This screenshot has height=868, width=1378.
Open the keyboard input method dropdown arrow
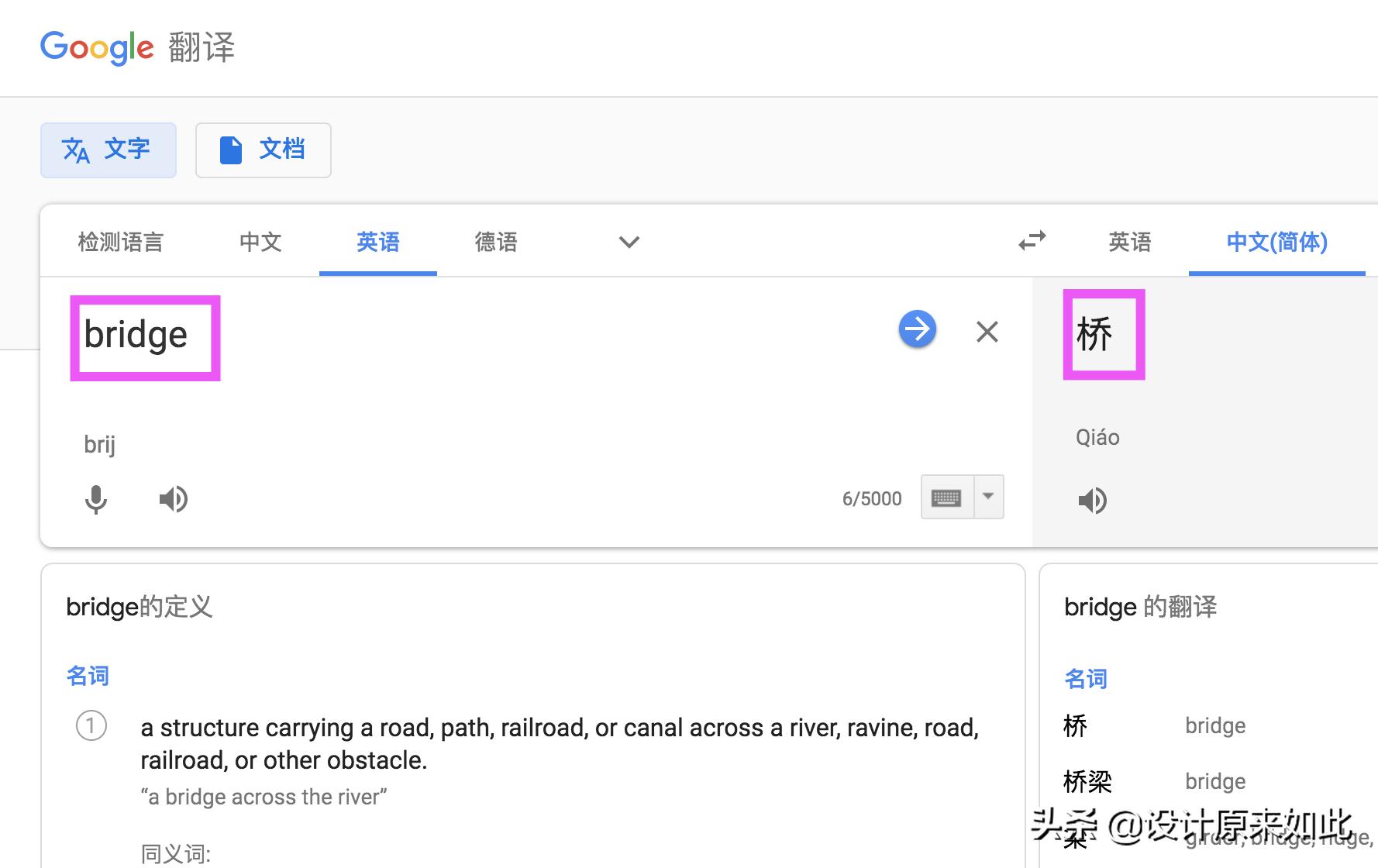pos(990,497)
